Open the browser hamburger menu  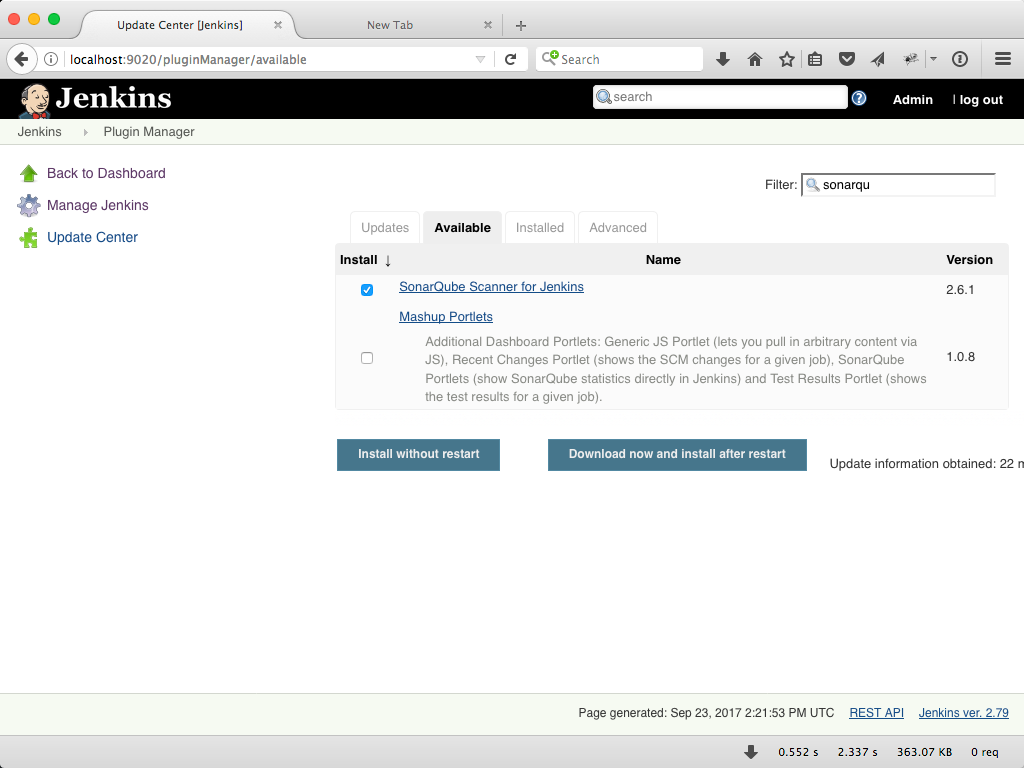coord(1003,59)
